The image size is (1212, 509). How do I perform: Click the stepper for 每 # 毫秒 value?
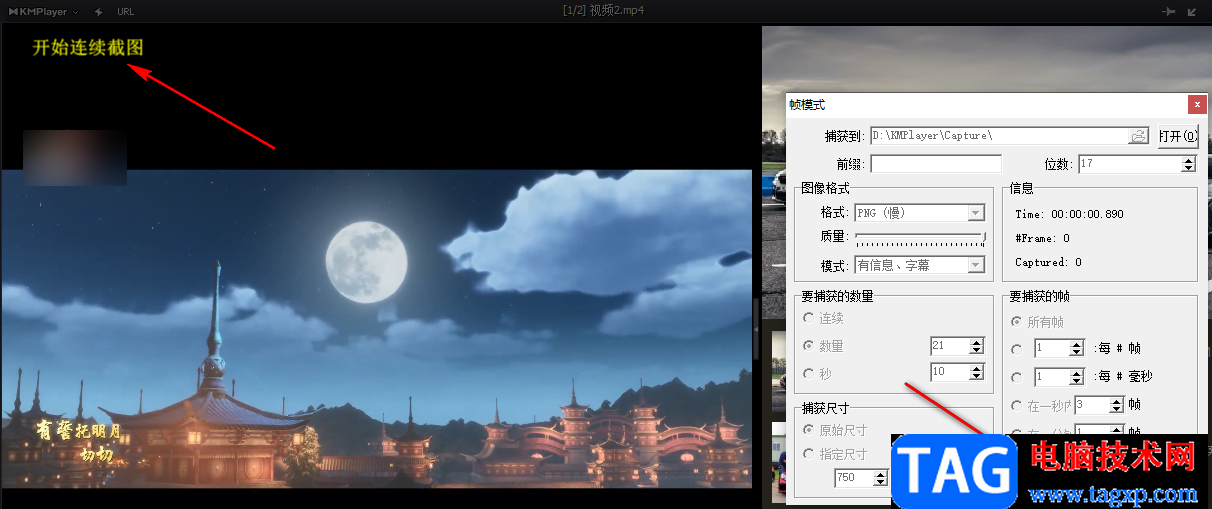(x=1077, y=378)
